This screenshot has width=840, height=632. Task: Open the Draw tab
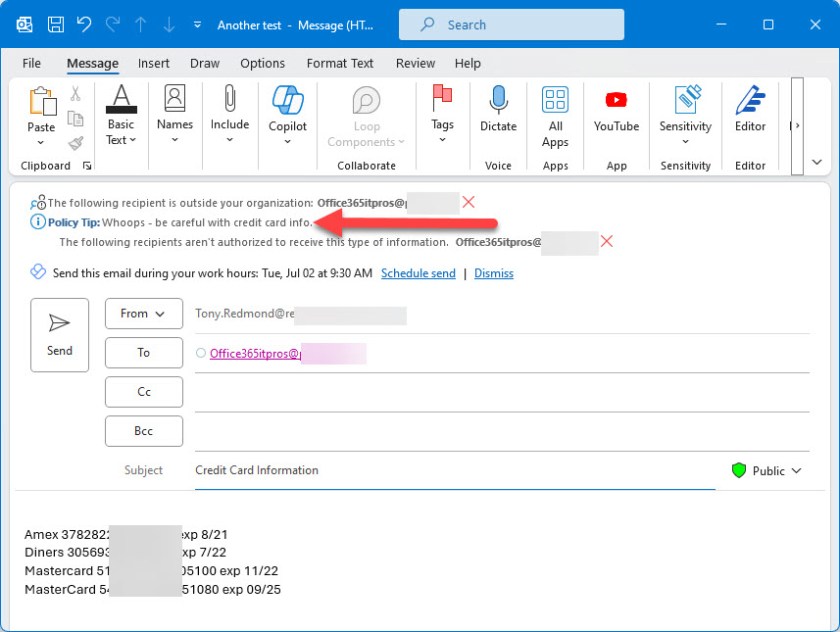(x=205, y=63)
